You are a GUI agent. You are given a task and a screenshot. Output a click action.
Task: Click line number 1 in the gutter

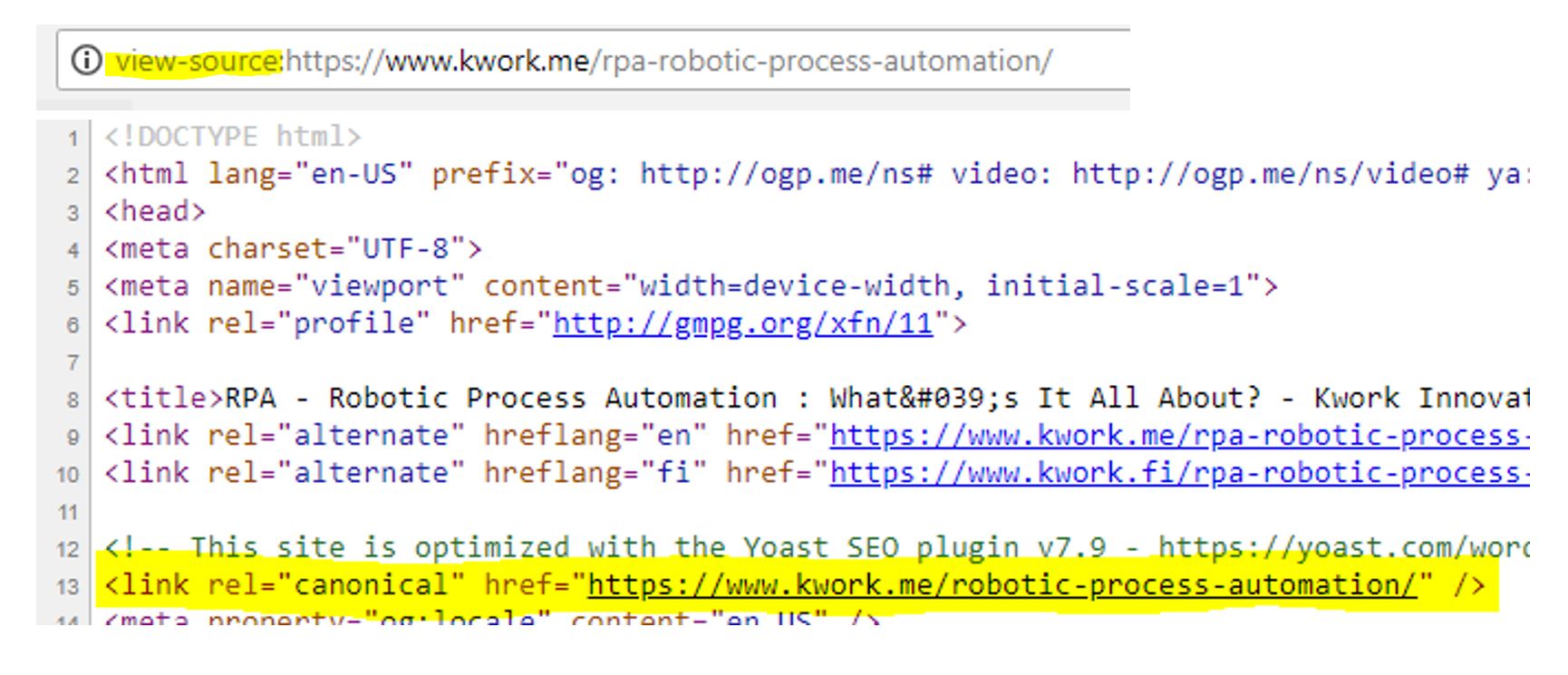pyautogui.click(x=73, y=139)
